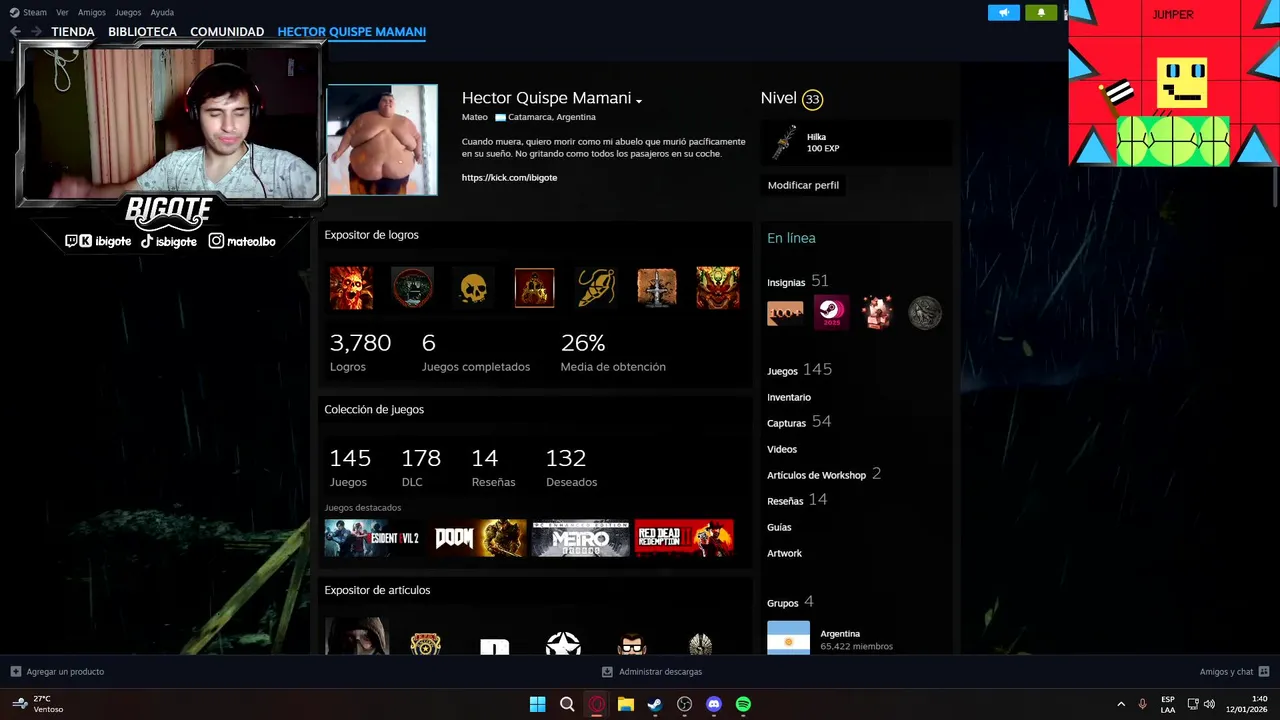Screen dimensions: 1280x720
Task: Open the Metro Exodus featured game
Action: 581,538
